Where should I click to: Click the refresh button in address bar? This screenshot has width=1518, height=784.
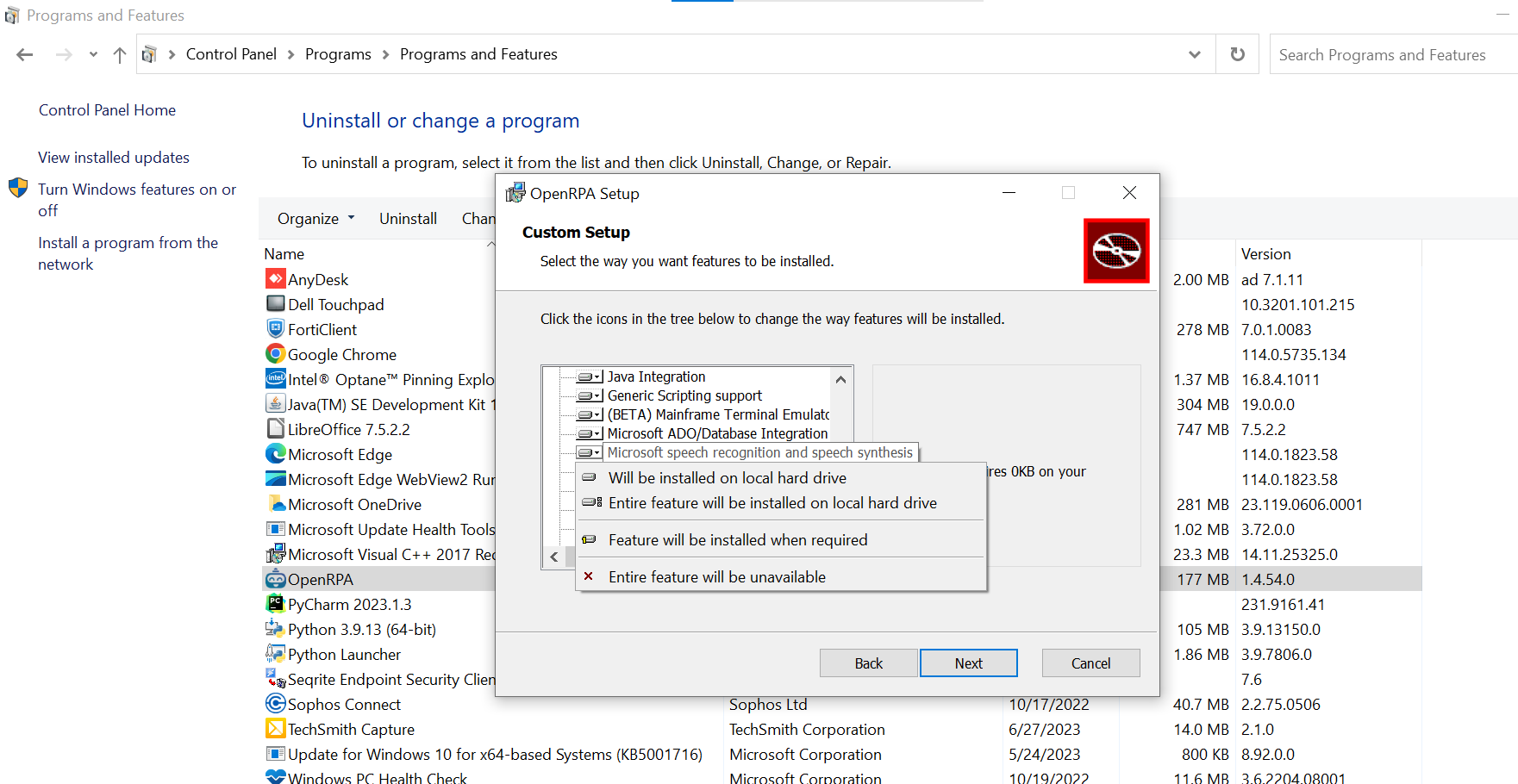tap(1238, 54)
